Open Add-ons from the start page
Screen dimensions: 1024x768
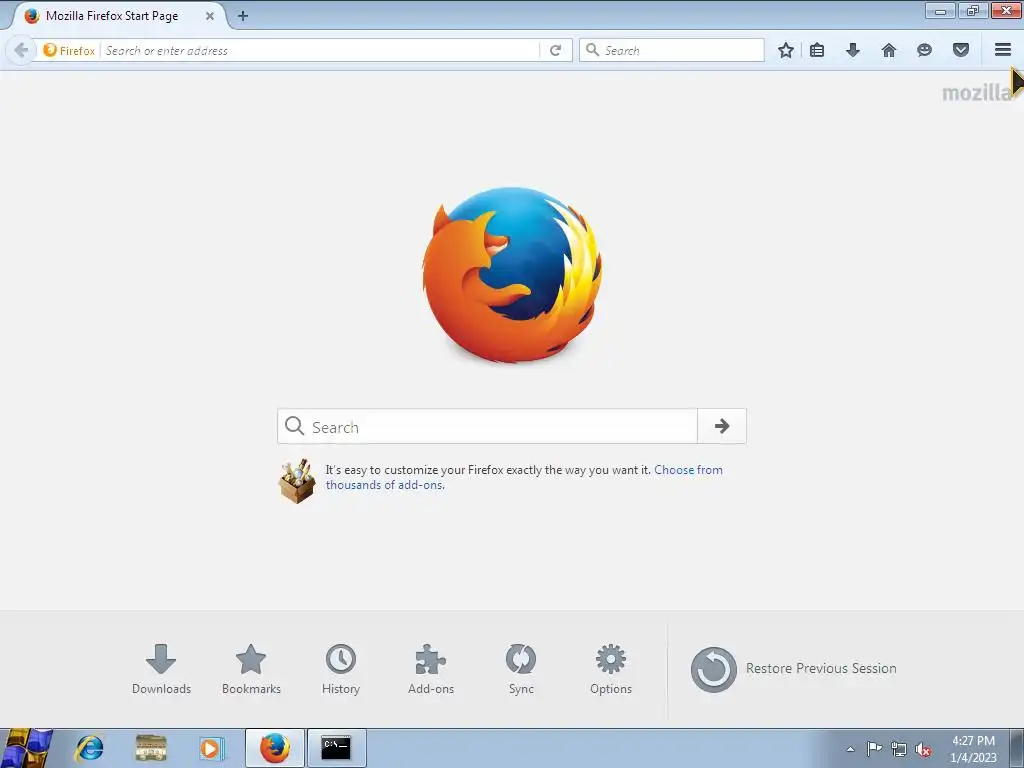pos(431,669)
